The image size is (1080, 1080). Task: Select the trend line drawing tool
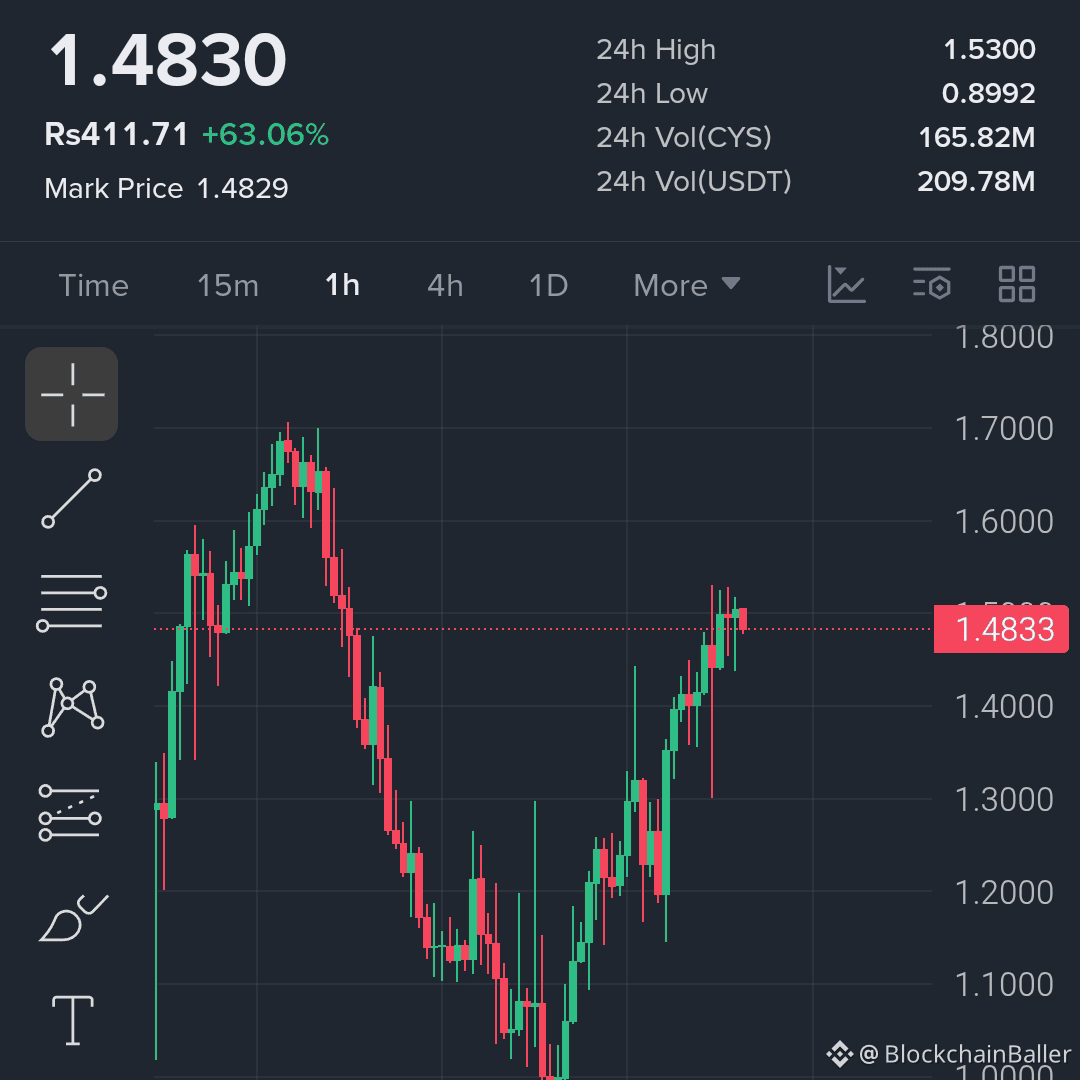tap(72, 499)
